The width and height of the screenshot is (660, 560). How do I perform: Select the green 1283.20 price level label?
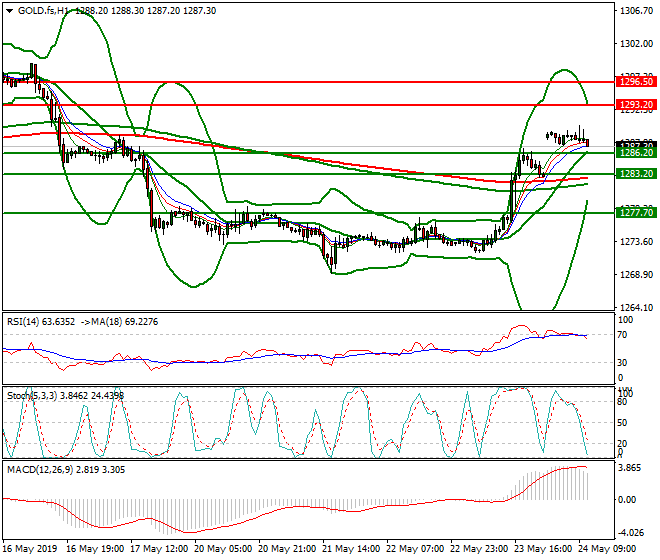636,173
